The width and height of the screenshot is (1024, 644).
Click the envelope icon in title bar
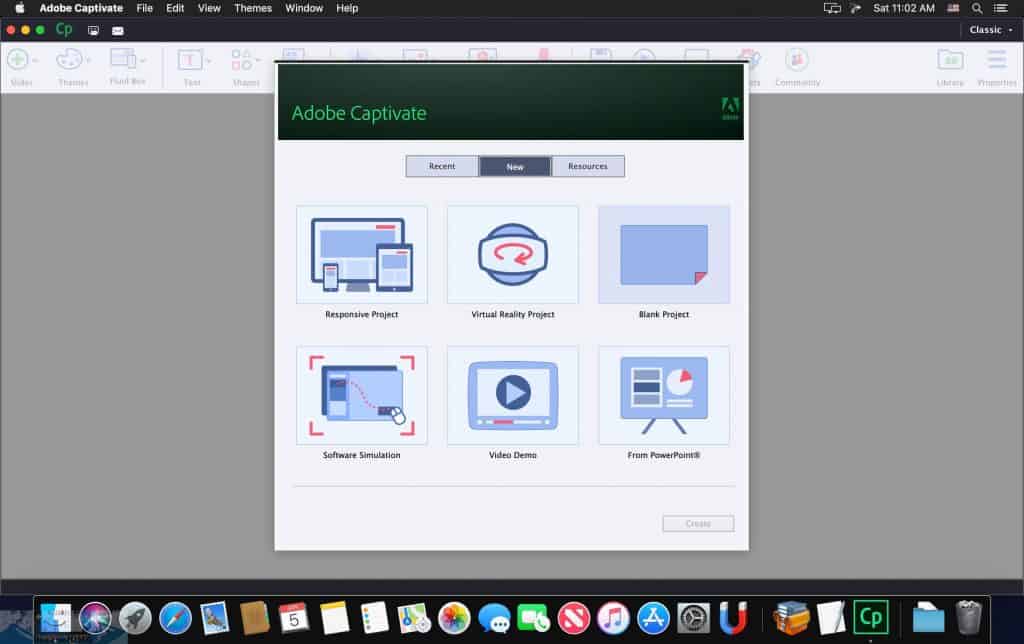tap(118, 31)
